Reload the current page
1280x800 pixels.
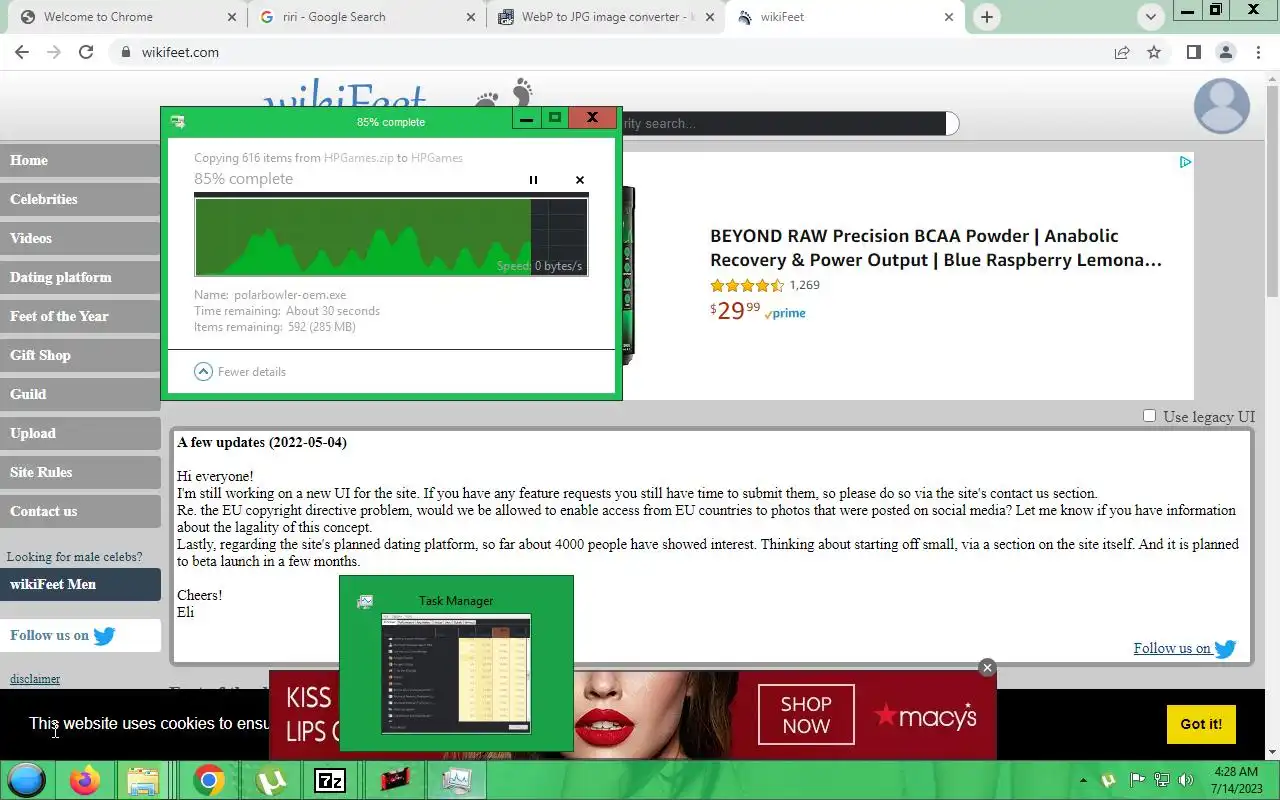pyautogui.click(x=86, y=52)
